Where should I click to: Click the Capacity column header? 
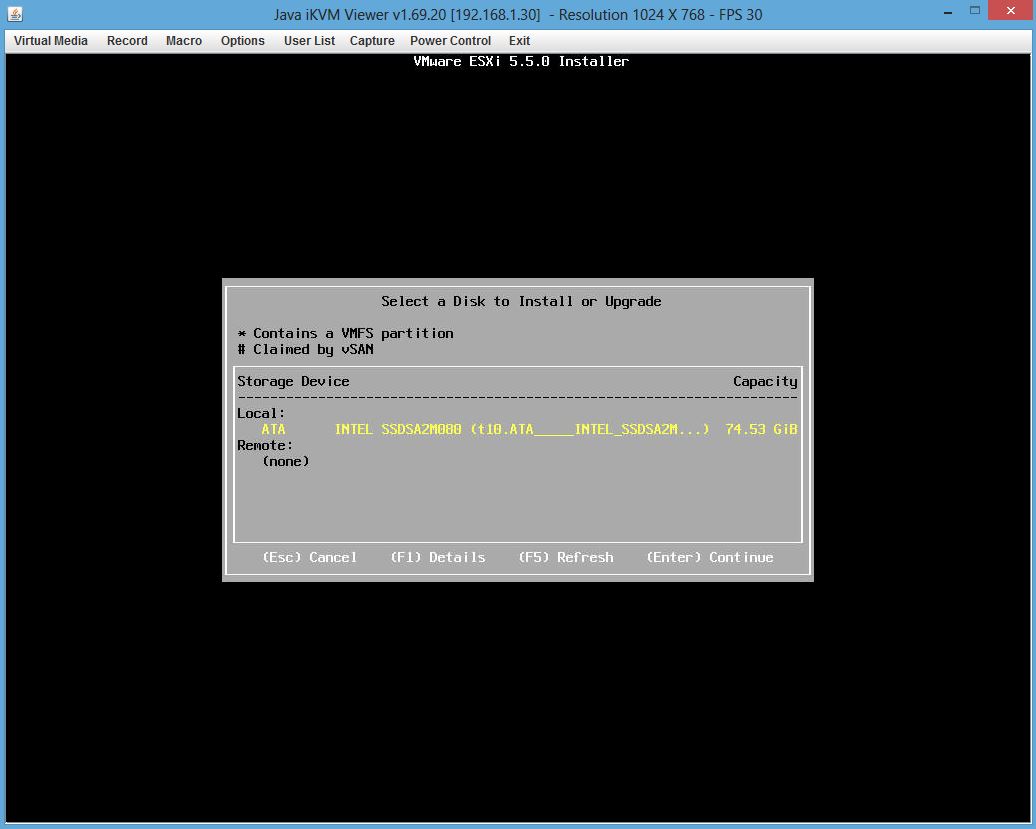765,382
